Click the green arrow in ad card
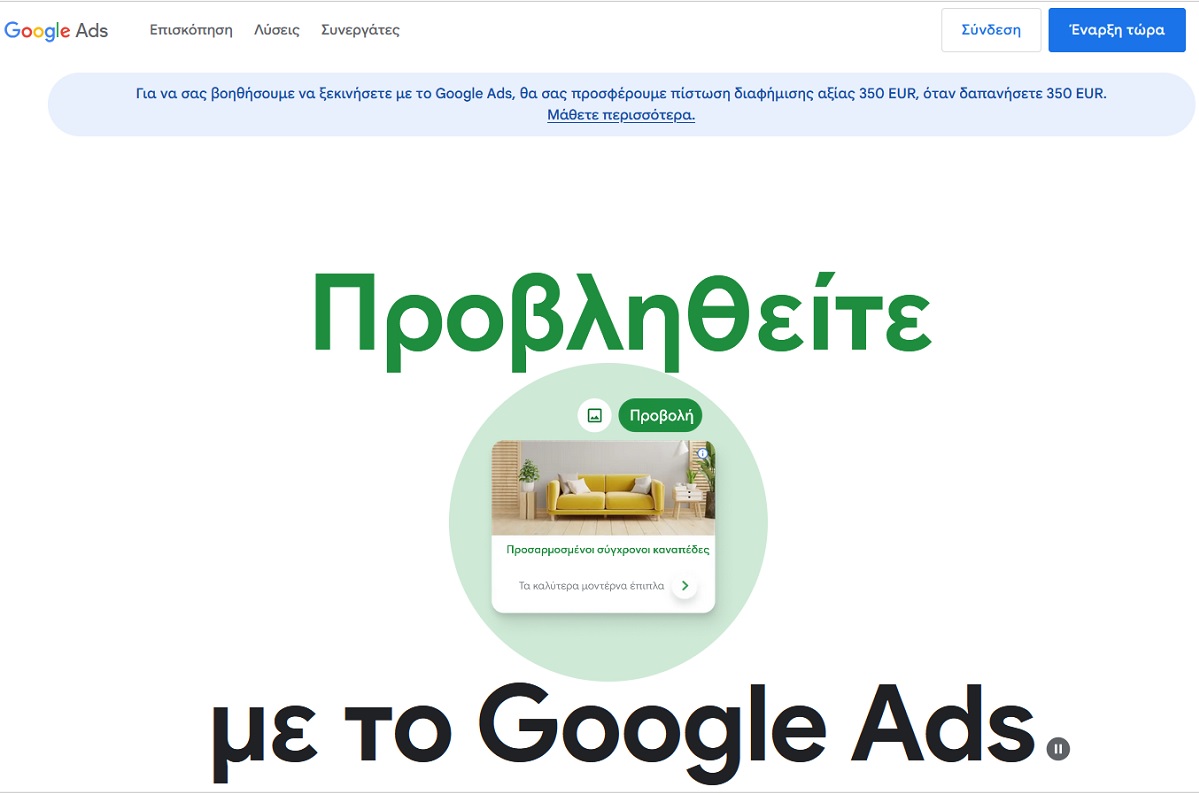The height and width of the screenshot is (795, 1199). coord(684,586)
